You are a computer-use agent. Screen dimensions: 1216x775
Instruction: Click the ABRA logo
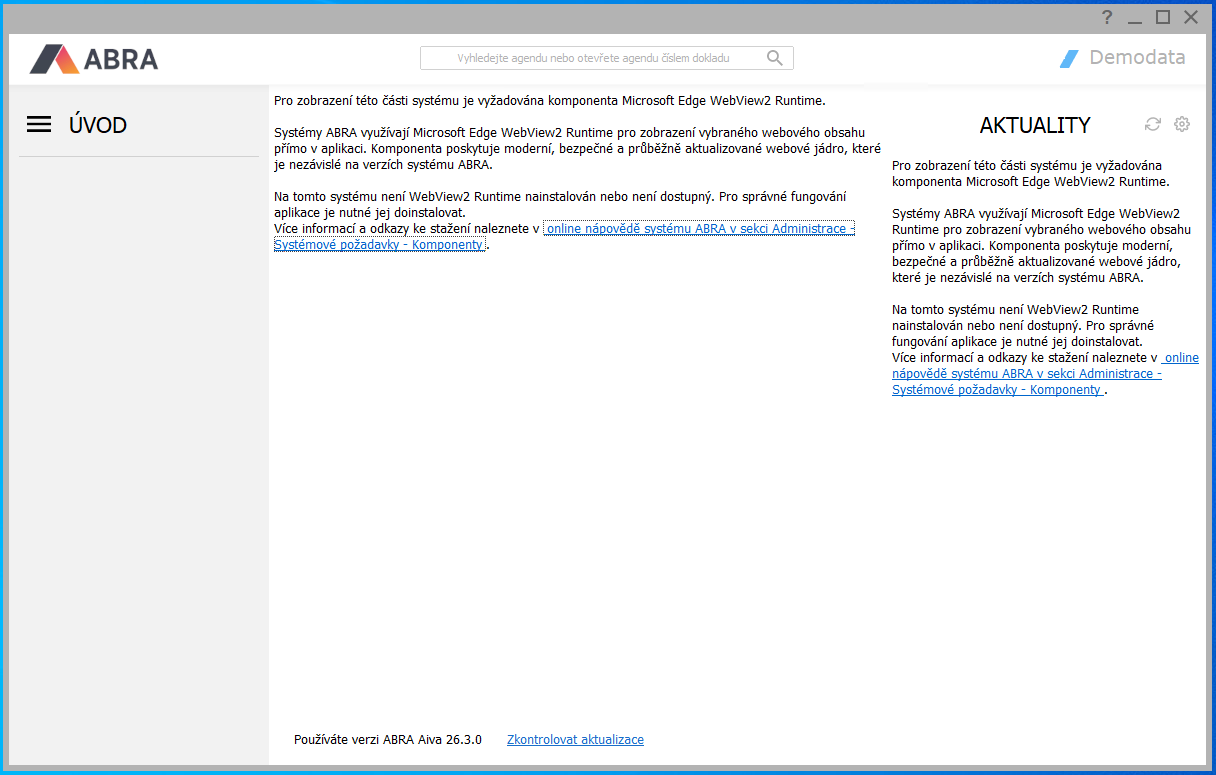pos(94,59)
